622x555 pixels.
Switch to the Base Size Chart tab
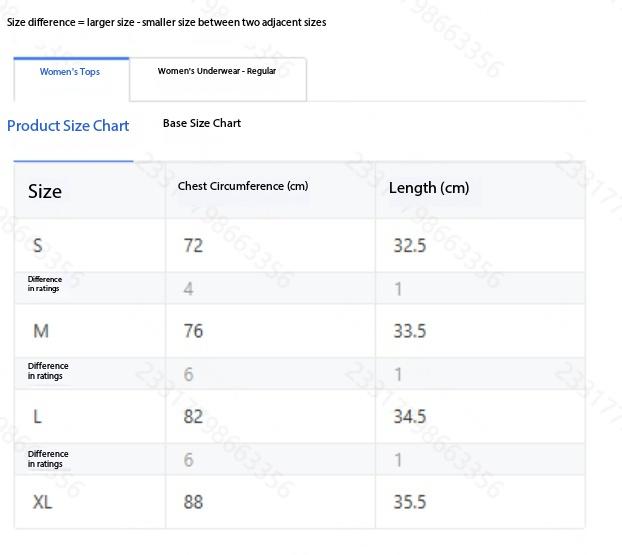(202, 124)
